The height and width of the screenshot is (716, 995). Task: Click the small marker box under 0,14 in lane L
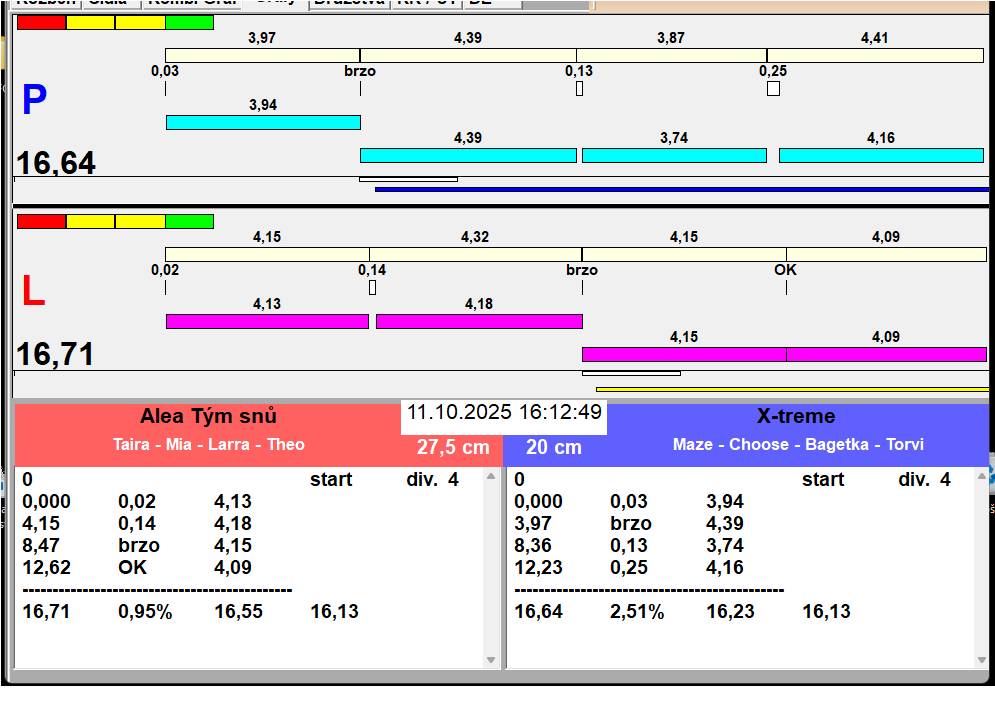point(372,288)
